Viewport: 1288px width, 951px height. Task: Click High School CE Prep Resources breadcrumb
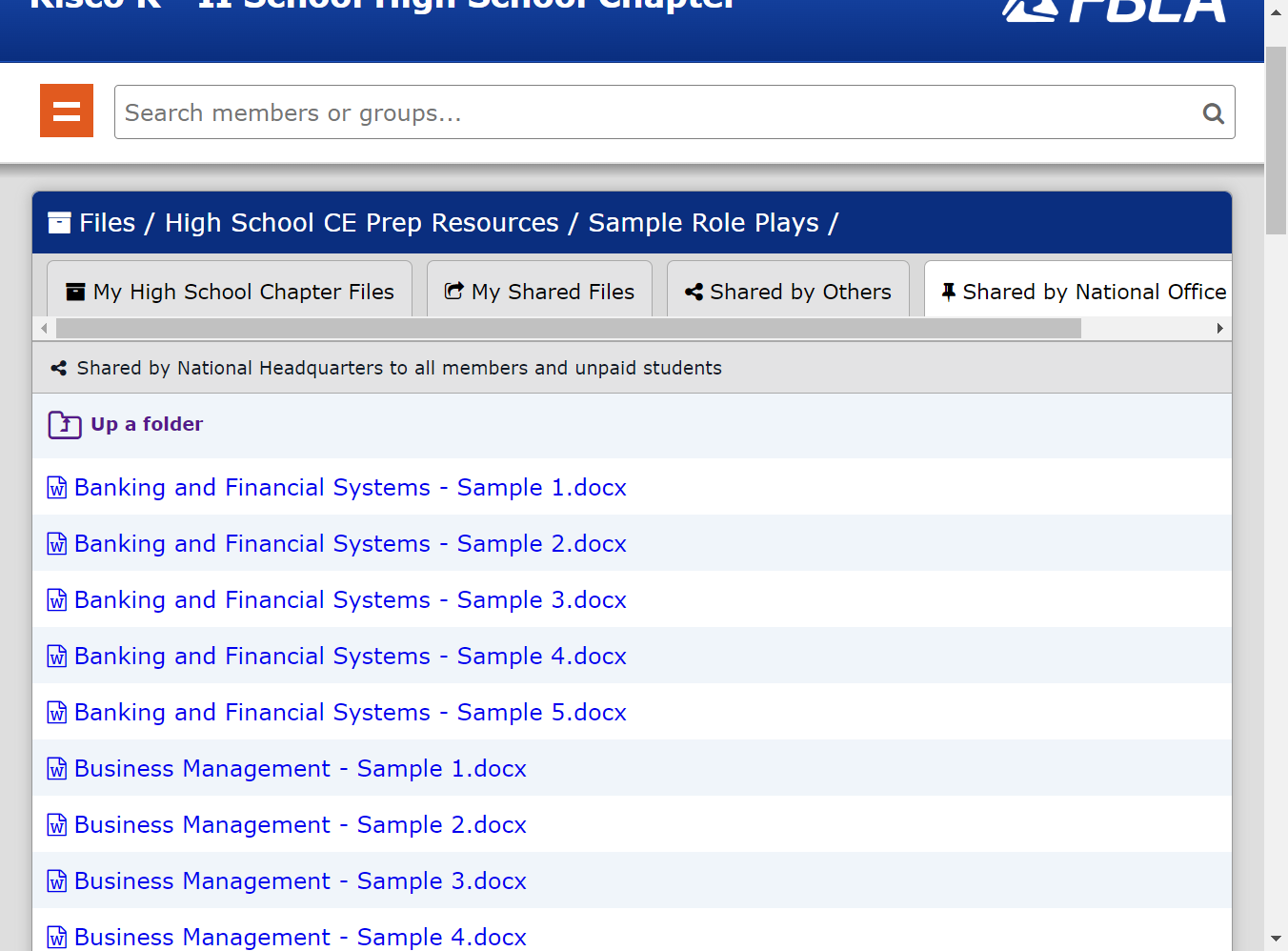pos(362,223)
